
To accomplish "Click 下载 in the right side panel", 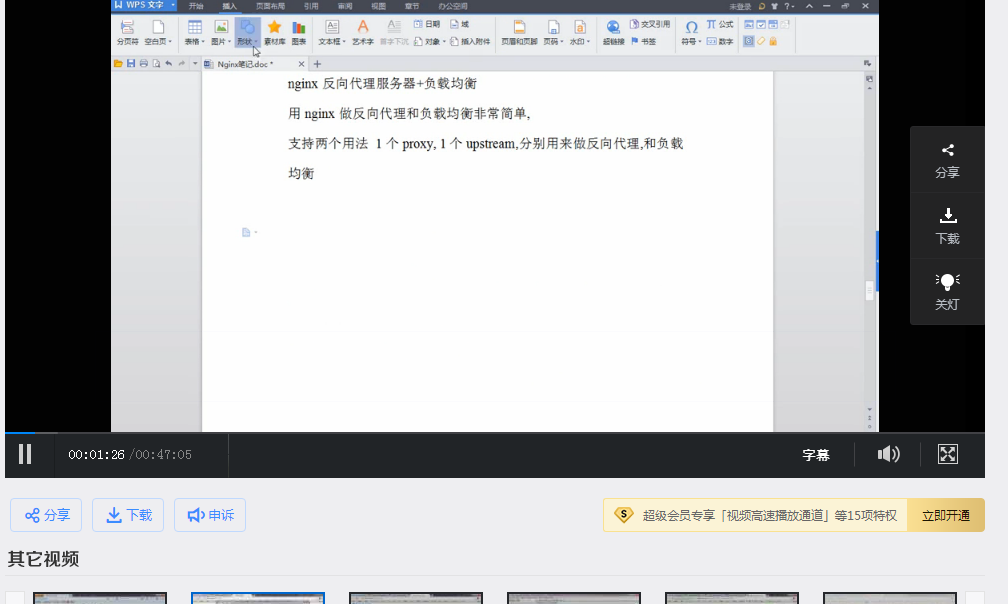I will [x=947, y=226].
